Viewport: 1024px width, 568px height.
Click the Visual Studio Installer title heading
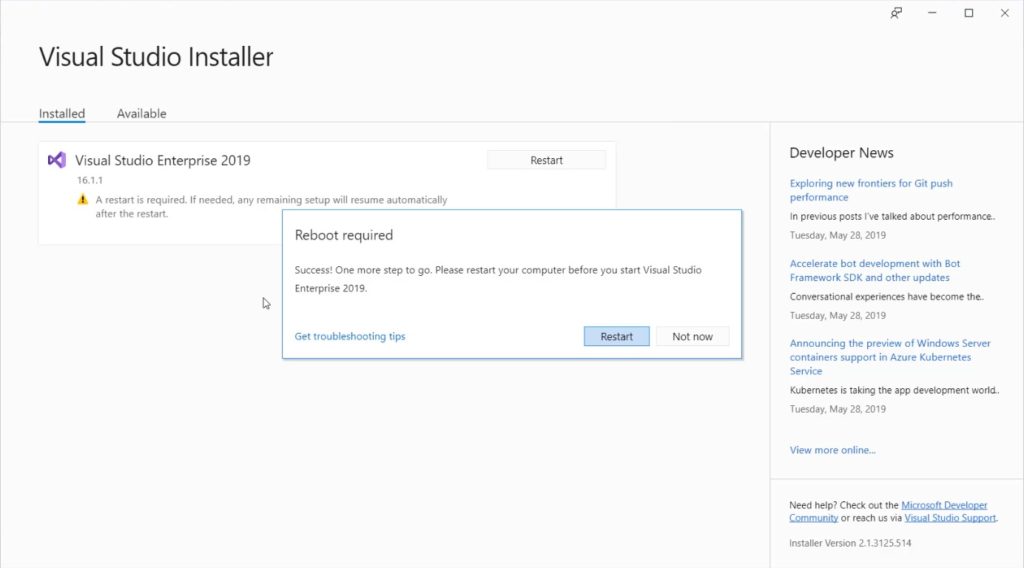point(156,57)
